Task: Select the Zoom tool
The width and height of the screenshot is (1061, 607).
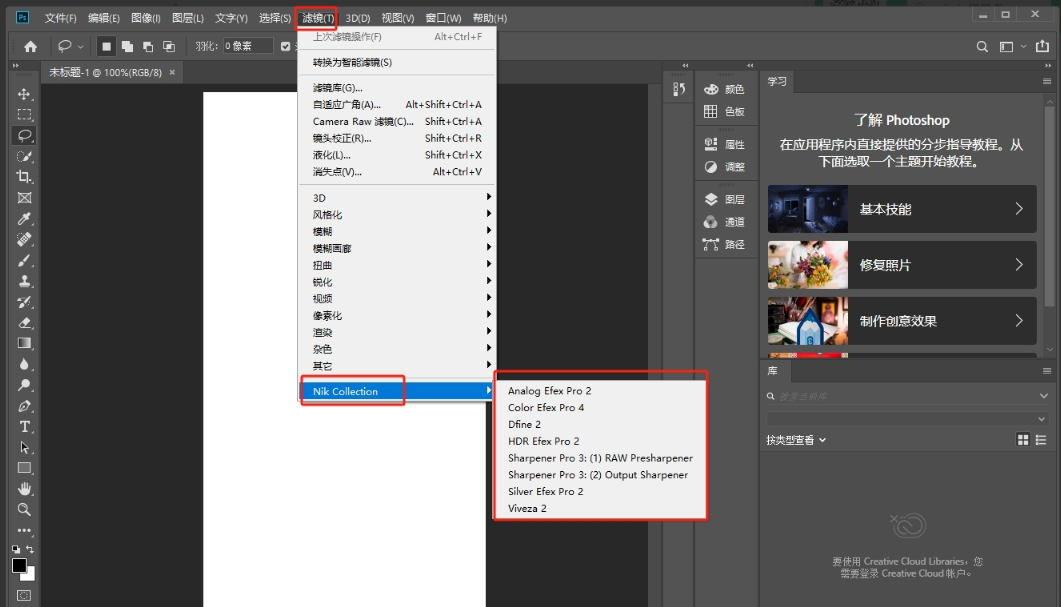Action: pos(24,510)
